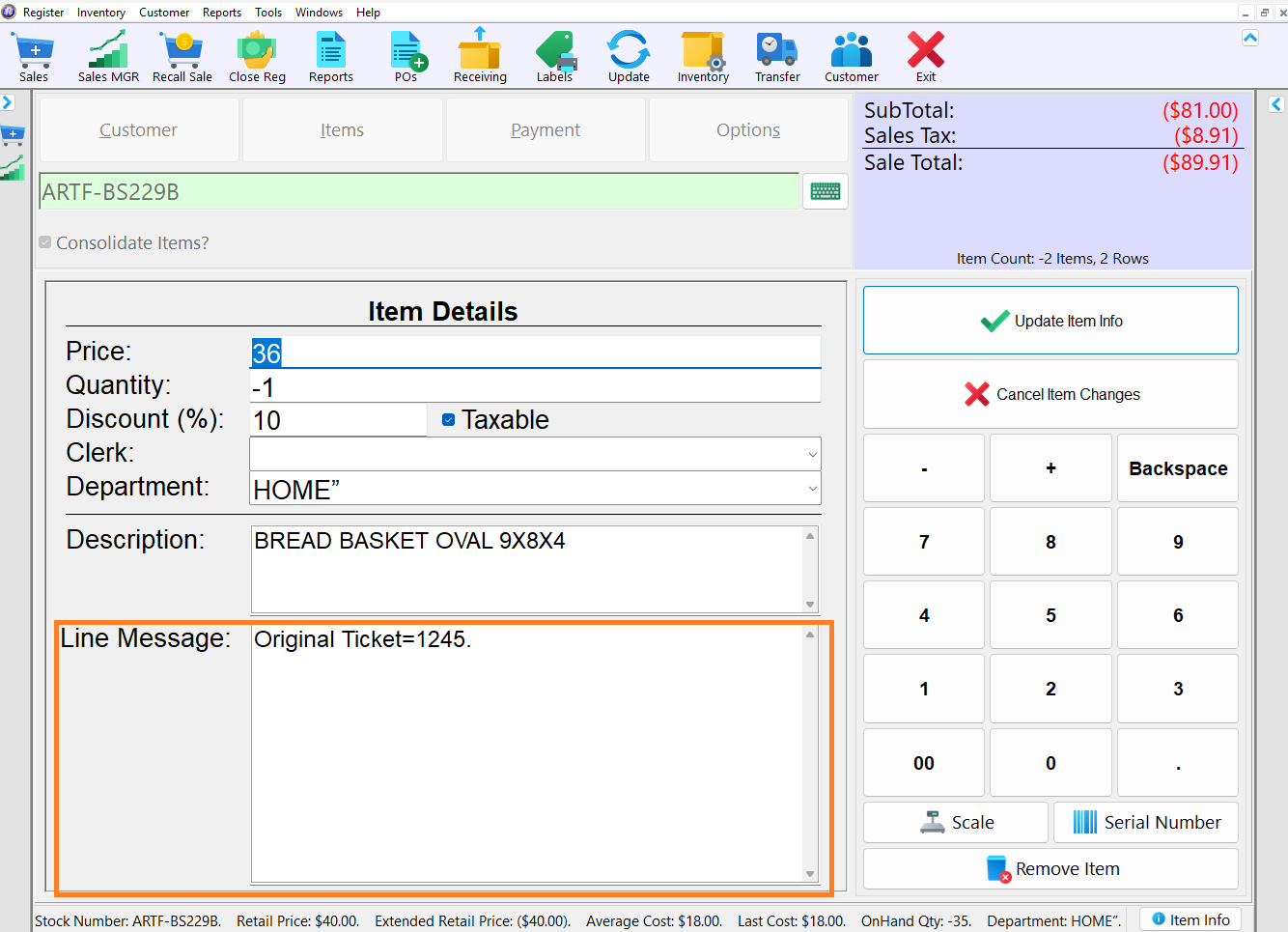Click the left sidebar sales chart icon
Screen dimensions: 1288x932
tap(13, 168)
